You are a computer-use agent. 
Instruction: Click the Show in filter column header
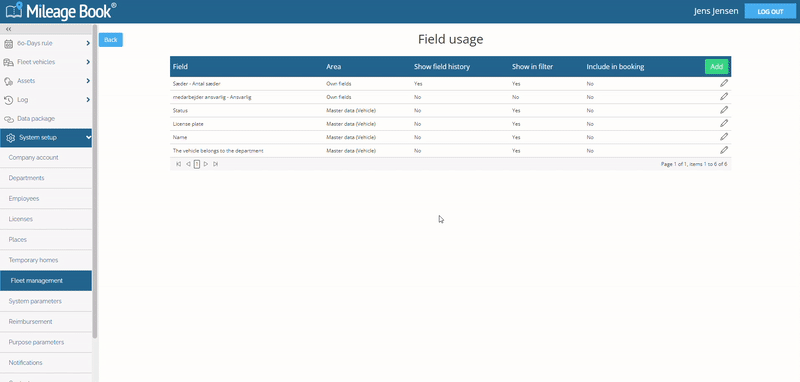[532, 67]
